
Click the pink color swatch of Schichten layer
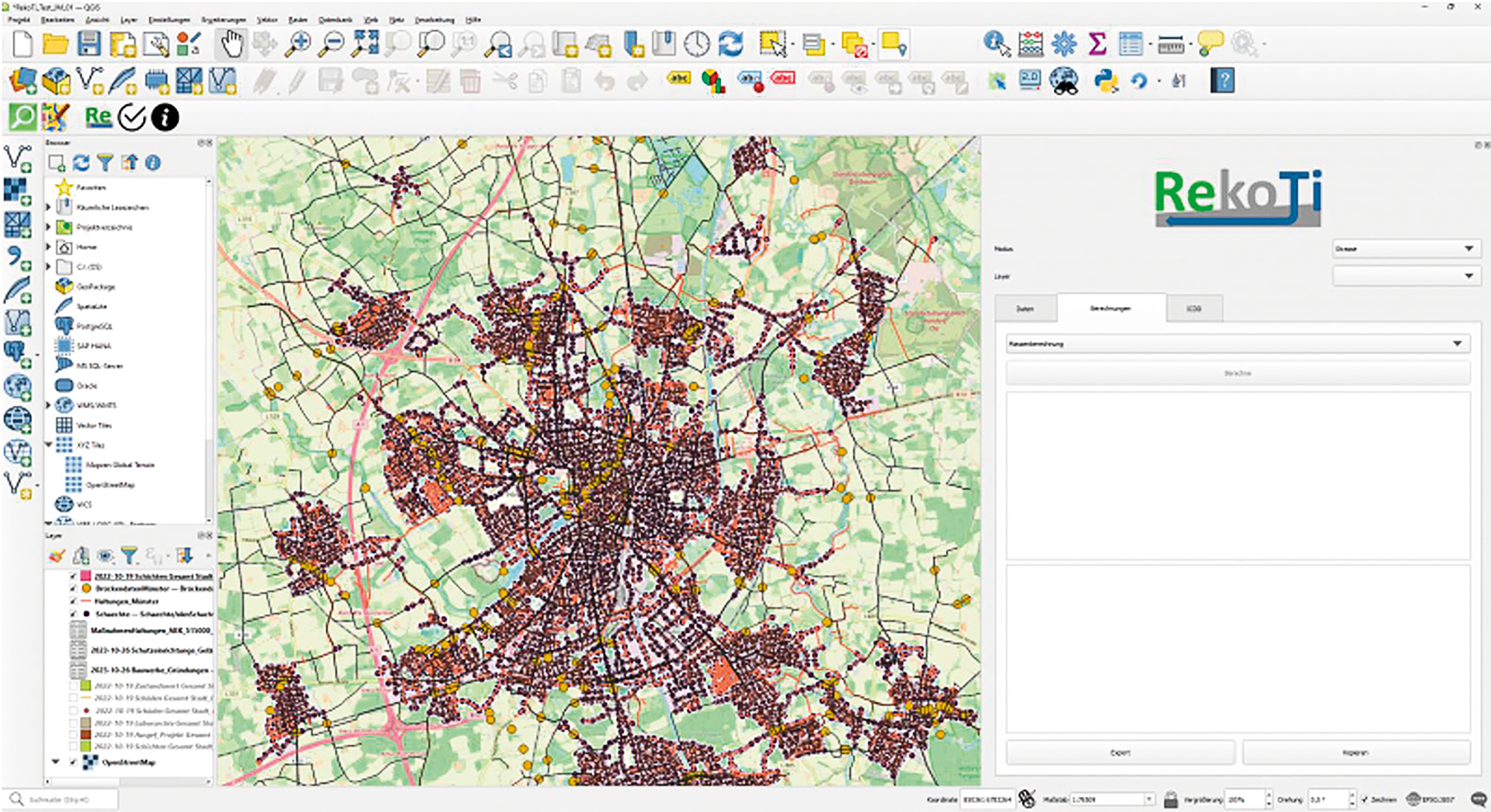(x=85, y=576)
